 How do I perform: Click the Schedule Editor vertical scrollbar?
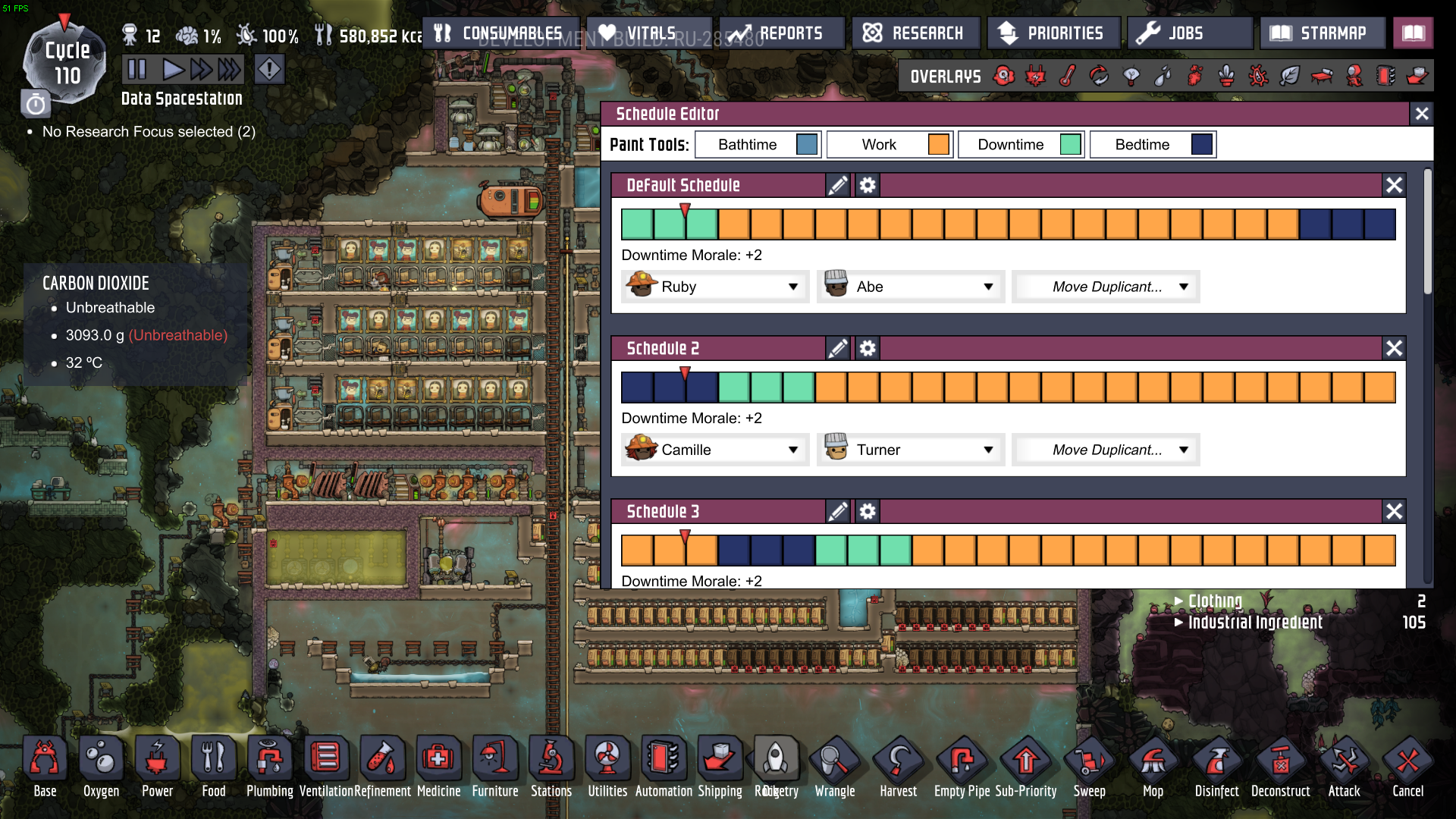click(x=1427, y=231)
